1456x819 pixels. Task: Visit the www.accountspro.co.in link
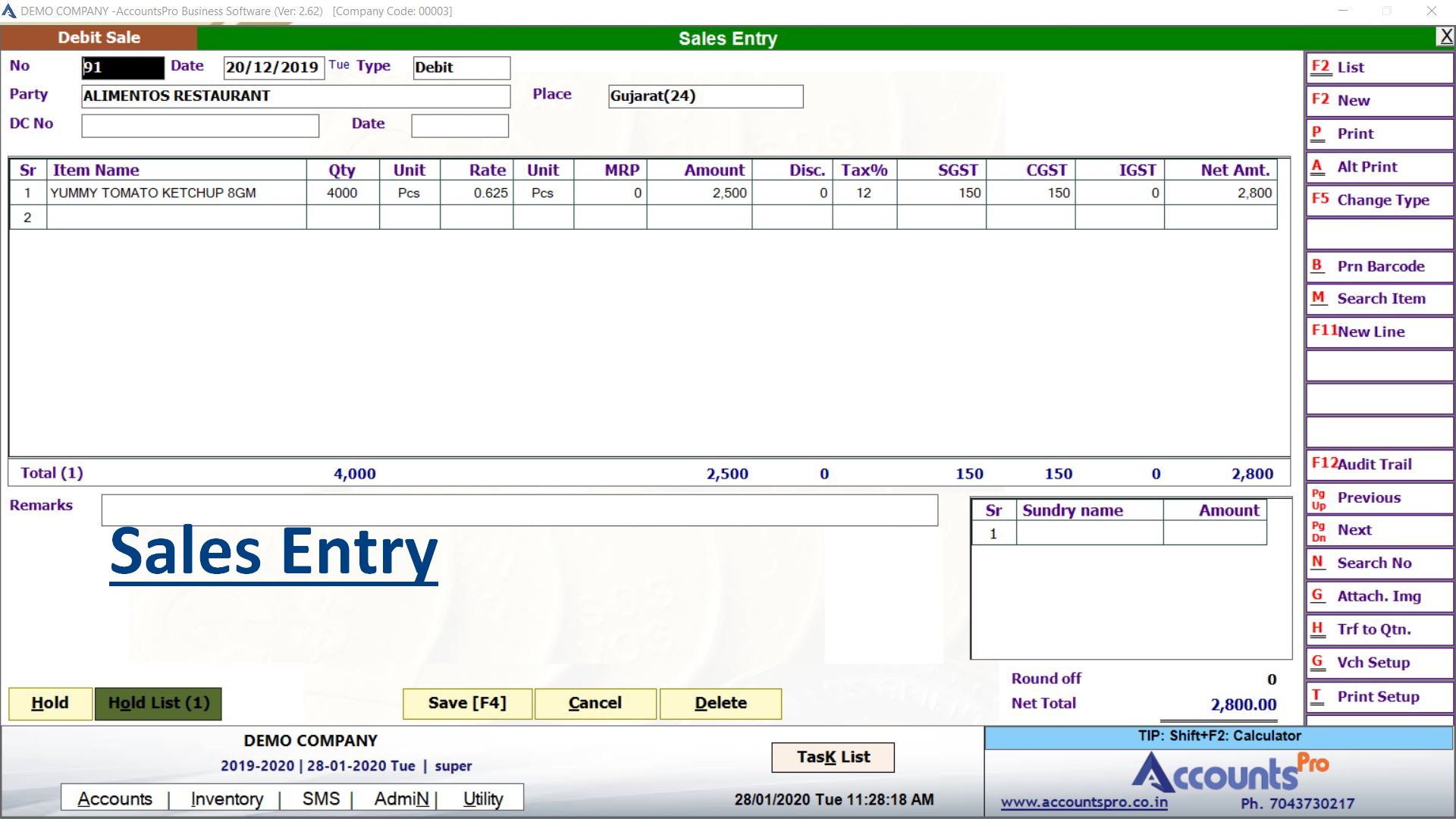pos(1084,802)
